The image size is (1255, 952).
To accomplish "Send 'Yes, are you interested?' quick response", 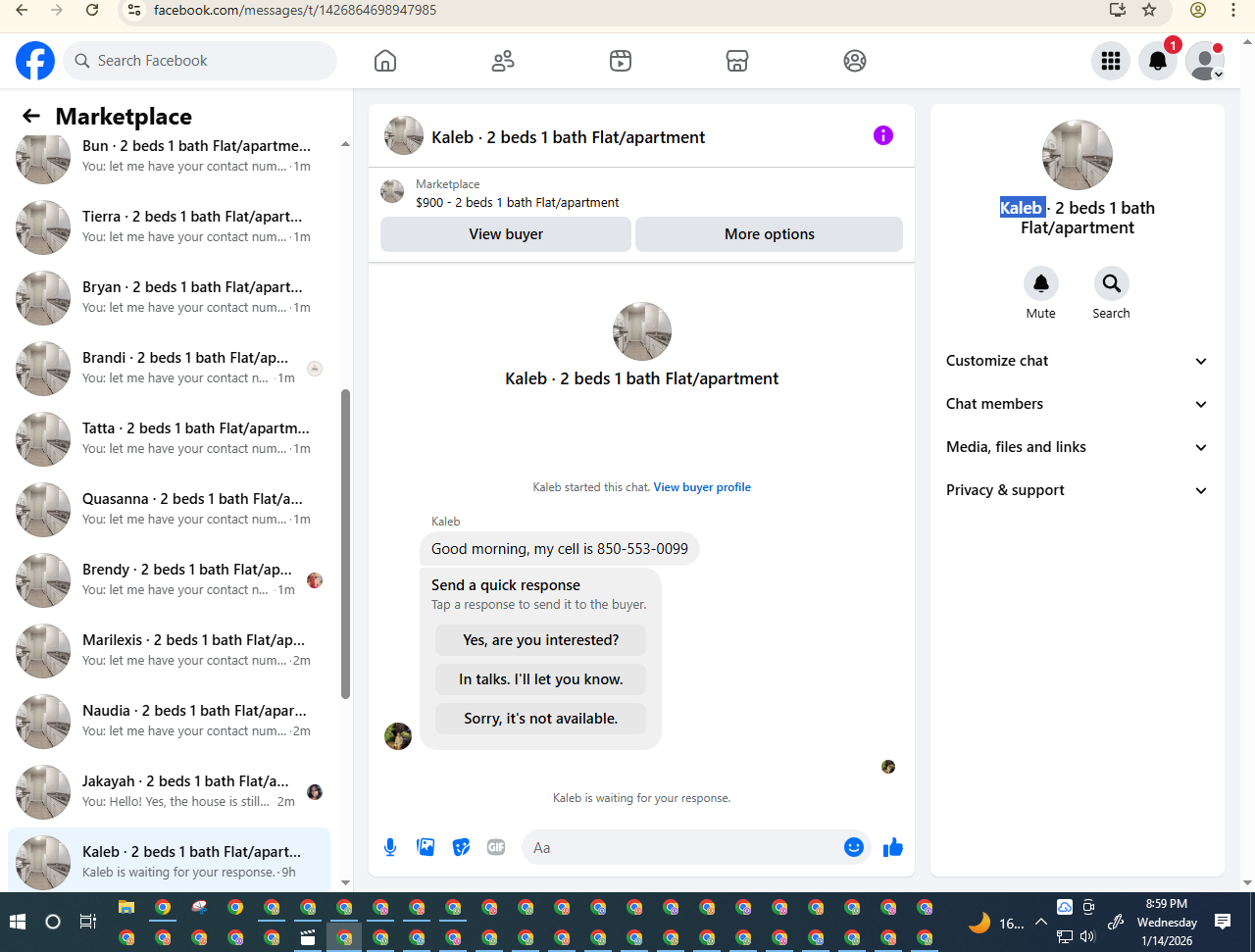I will 541,640.
